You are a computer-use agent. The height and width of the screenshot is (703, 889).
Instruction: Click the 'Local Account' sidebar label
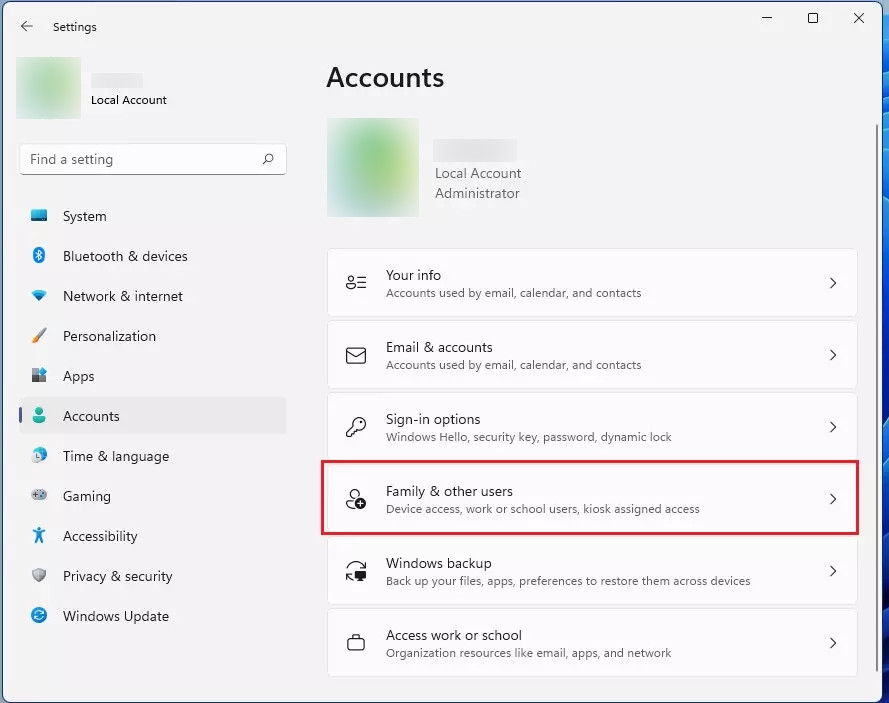tap(129, 100)
